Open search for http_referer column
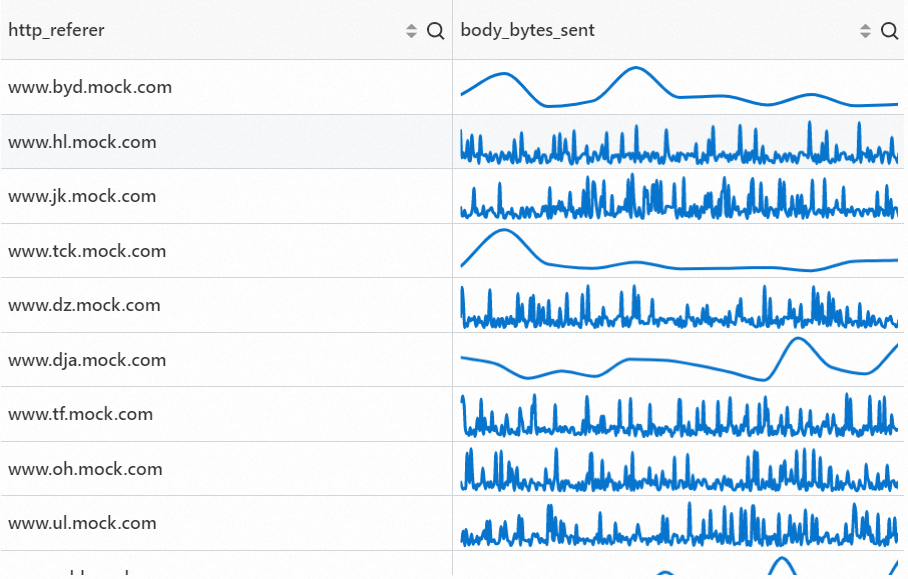This screenshot has height=579, width=908. (x=435, y=31)
